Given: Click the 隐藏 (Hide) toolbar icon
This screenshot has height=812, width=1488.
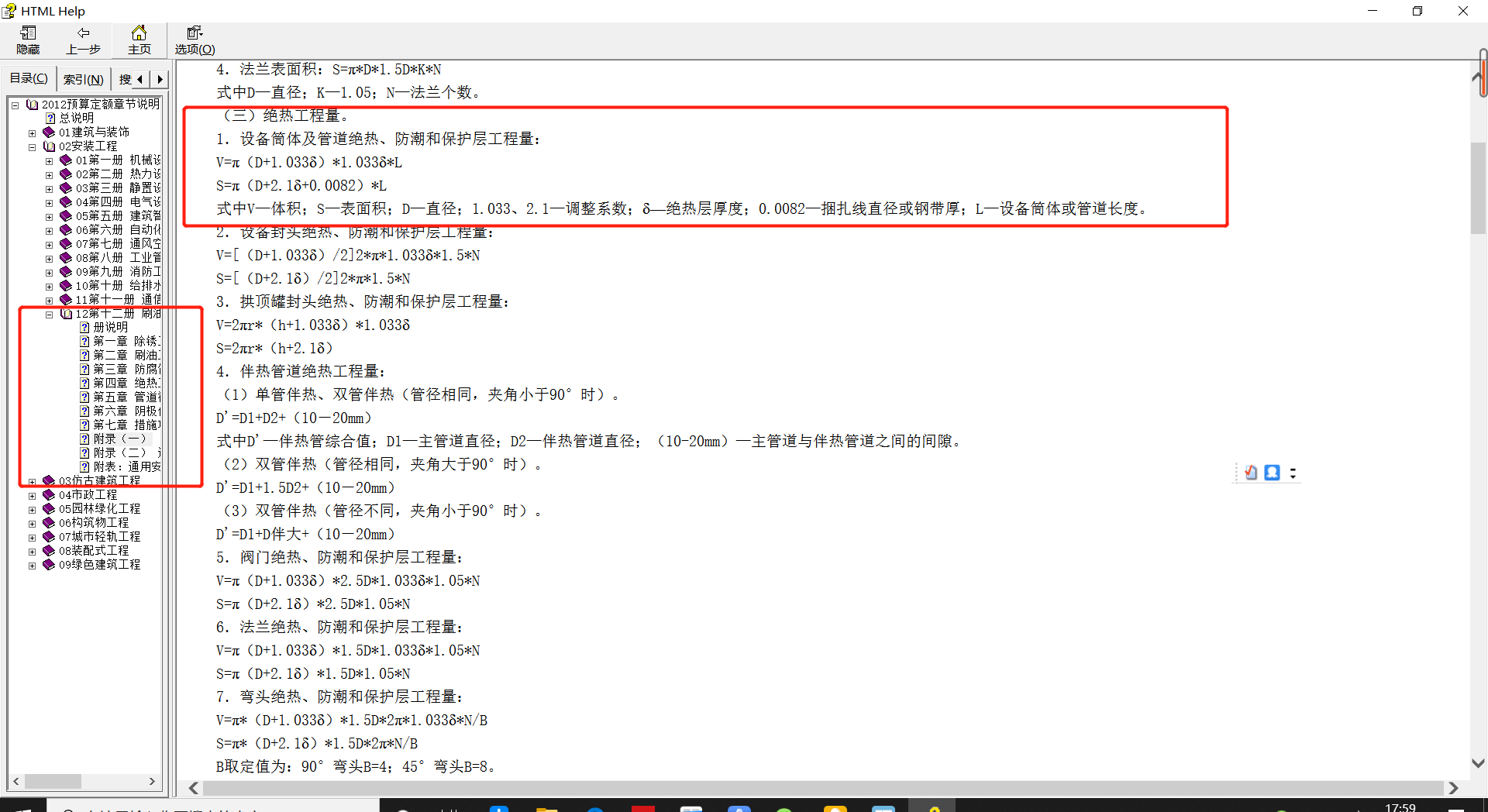Looking at the screenshot, I should pyautogui.click(x=29, y=40).
